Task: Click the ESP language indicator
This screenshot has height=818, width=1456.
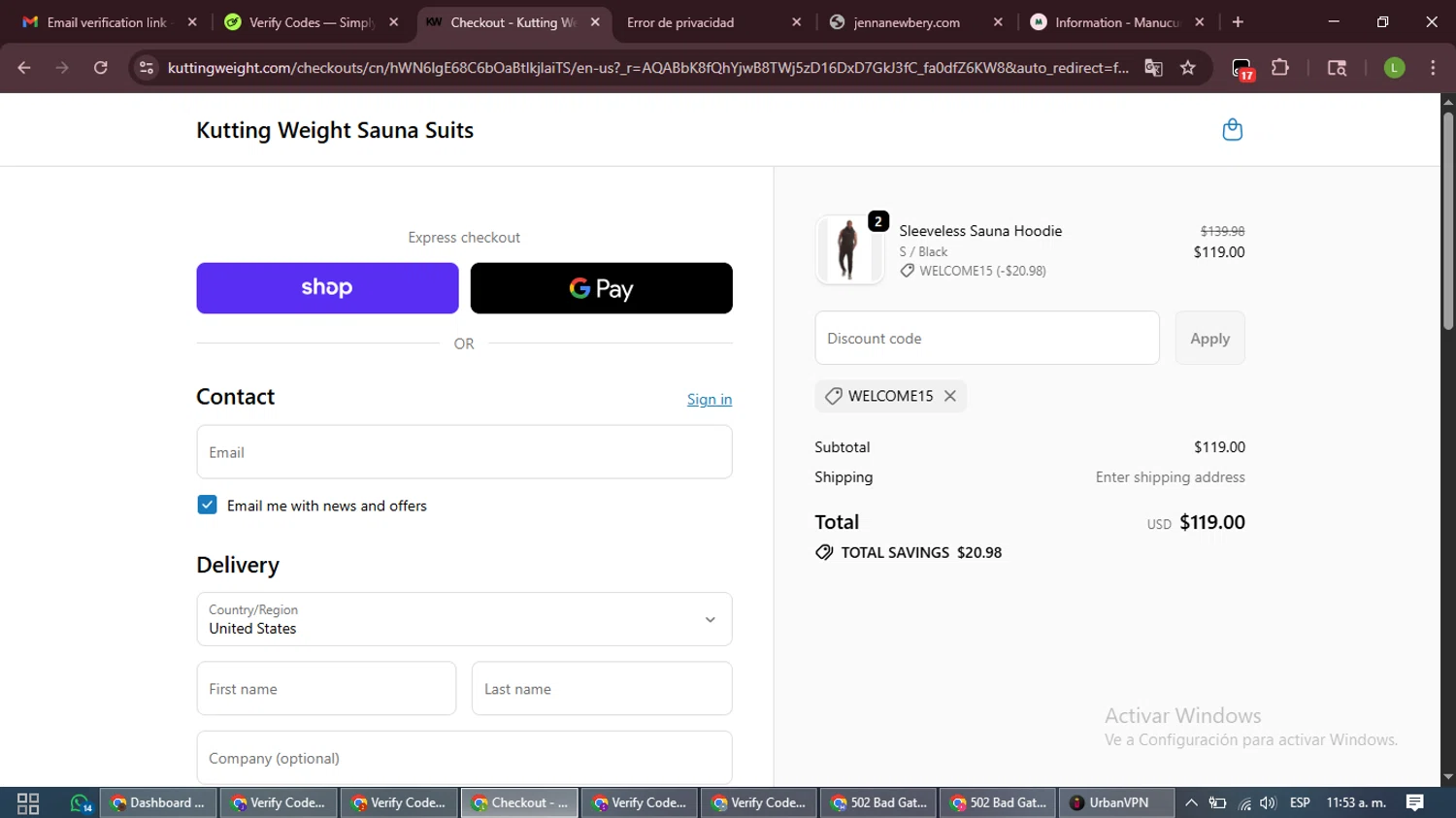Action: point(1300,802)
